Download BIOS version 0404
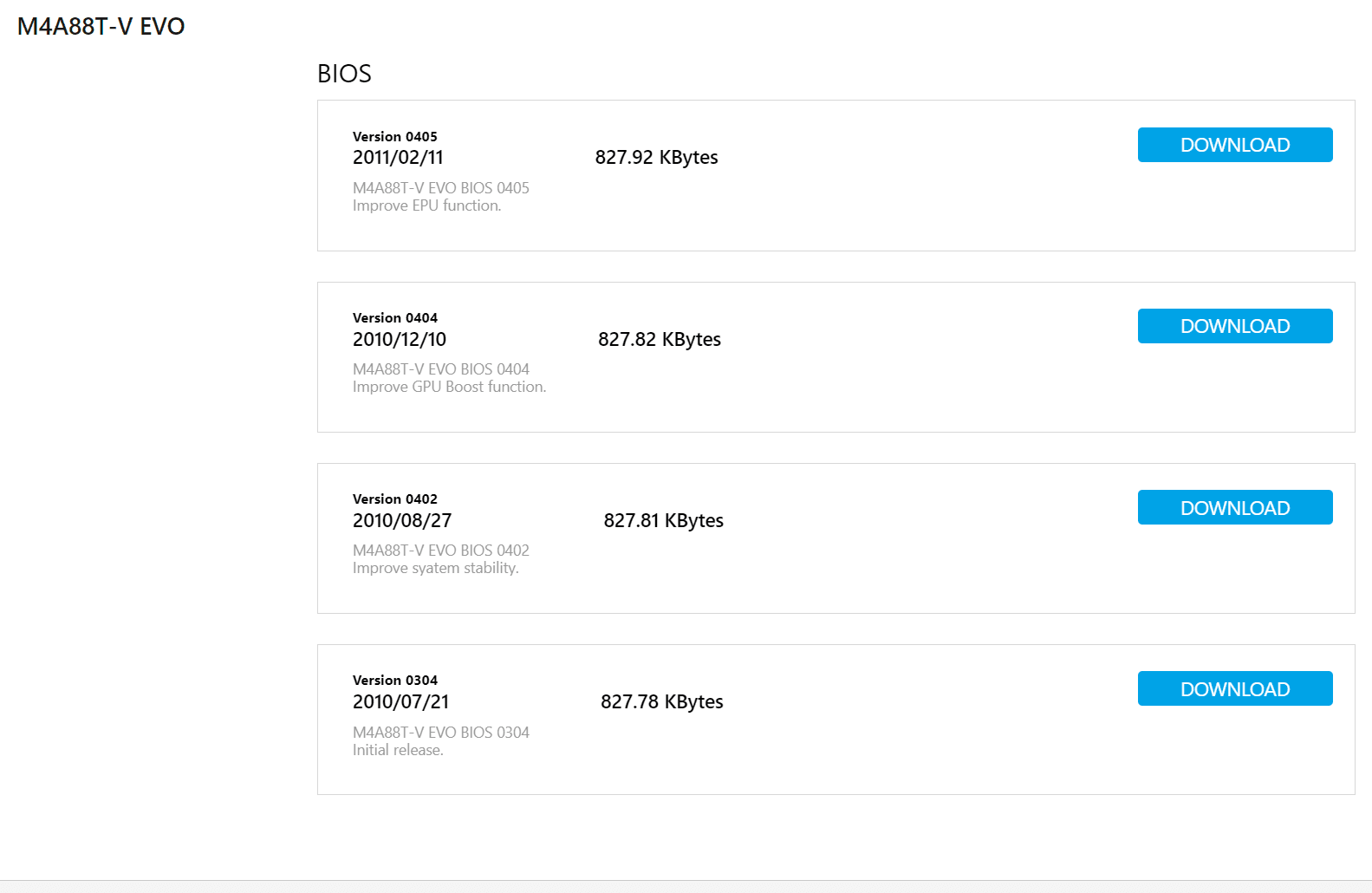1372x893 pixels. (1235, 326)
